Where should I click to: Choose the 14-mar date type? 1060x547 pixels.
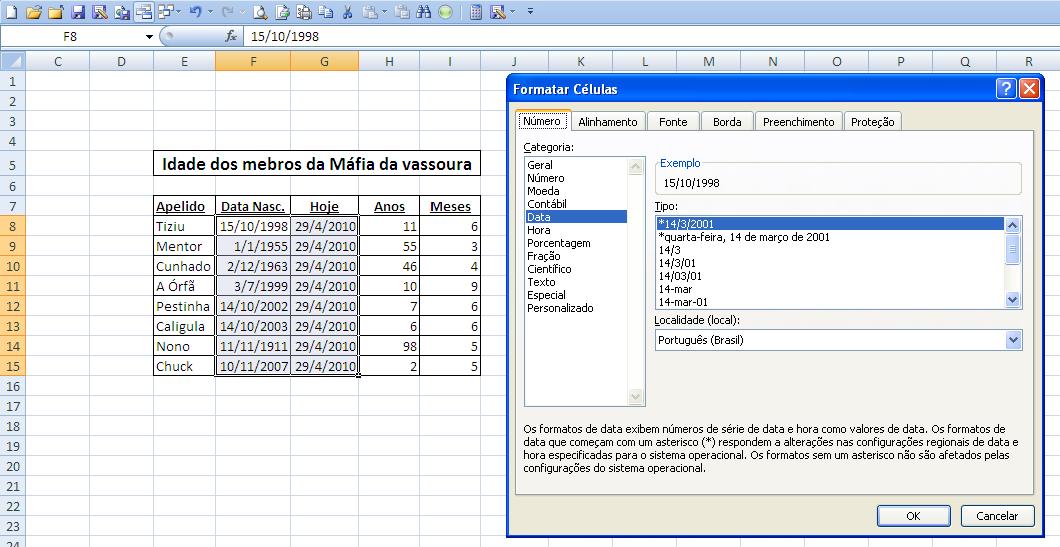point(830,289)
